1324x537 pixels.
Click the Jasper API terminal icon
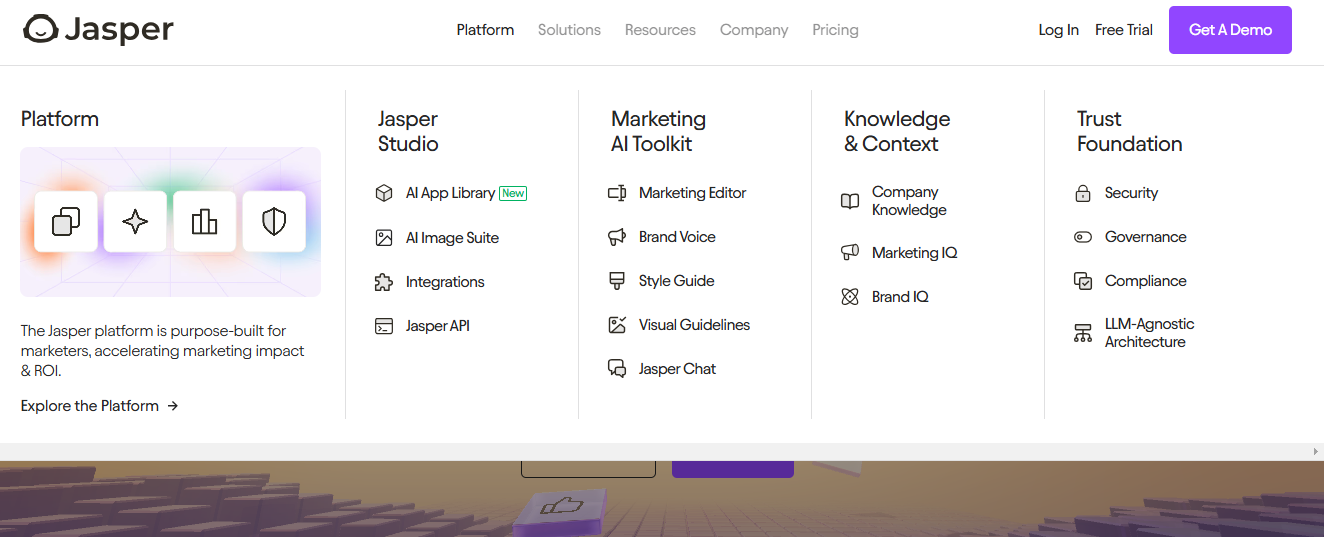click(x=384, y=326)
